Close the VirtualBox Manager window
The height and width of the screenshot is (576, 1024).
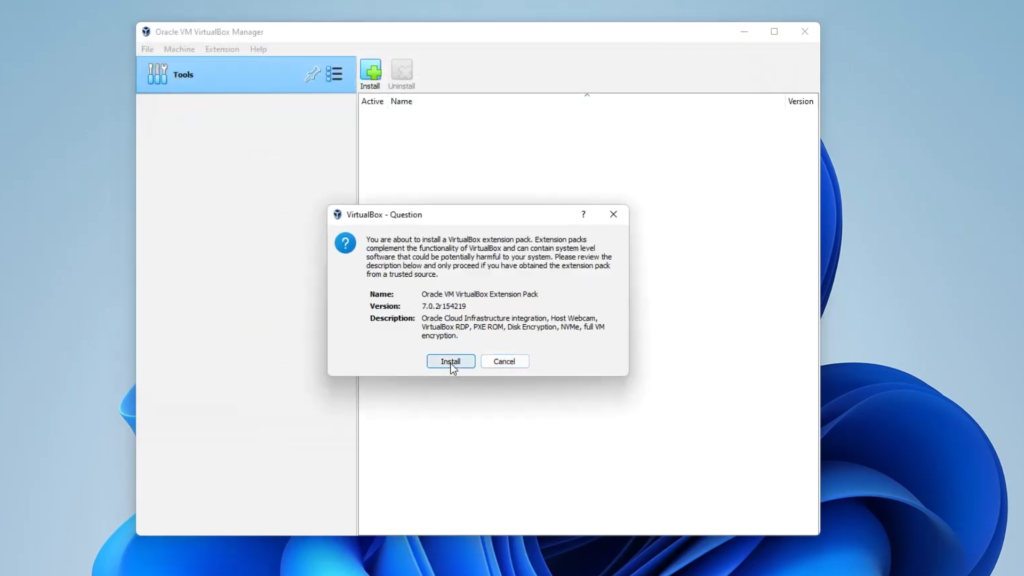(805, 31)
